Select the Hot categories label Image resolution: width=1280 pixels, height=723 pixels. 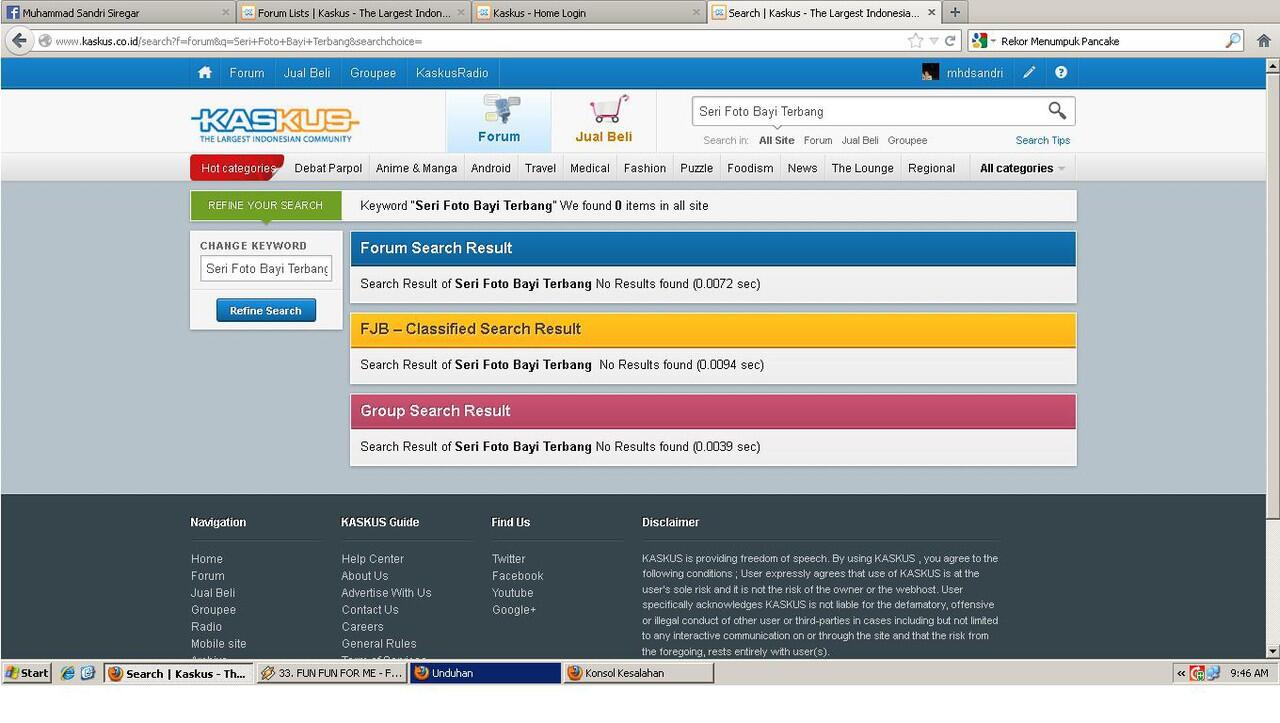237,168
